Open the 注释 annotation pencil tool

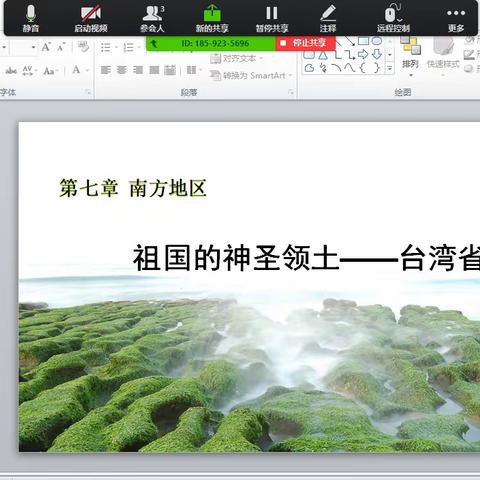click(328, 18)
